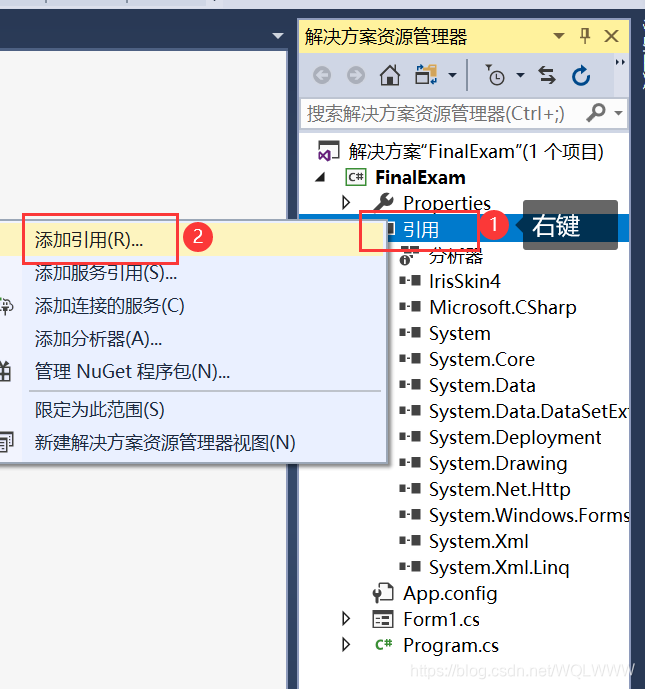Expand the Program.cs node
The height and width of the screenshot is (689, 645).
[x=346, y=645]
